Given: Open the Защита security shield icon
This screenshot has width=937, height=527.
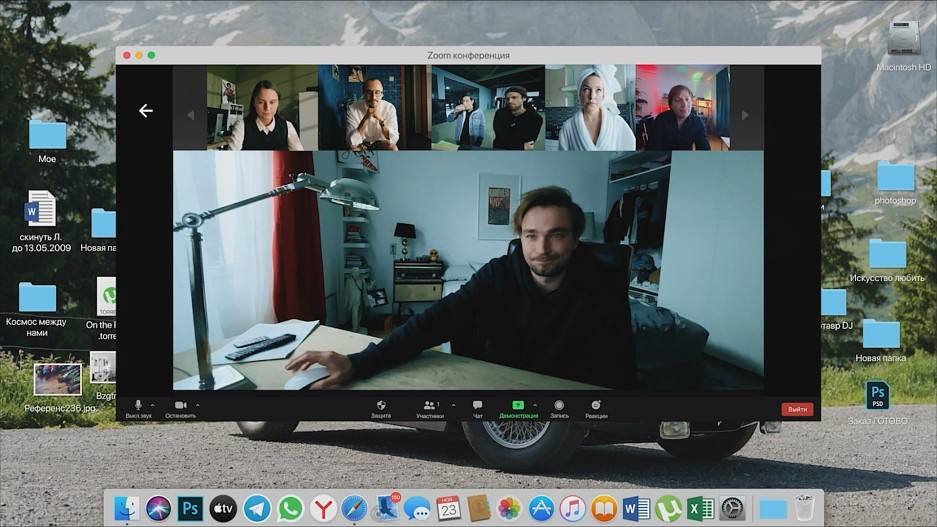Looking at the screenshot, I should tap(381, 406).
